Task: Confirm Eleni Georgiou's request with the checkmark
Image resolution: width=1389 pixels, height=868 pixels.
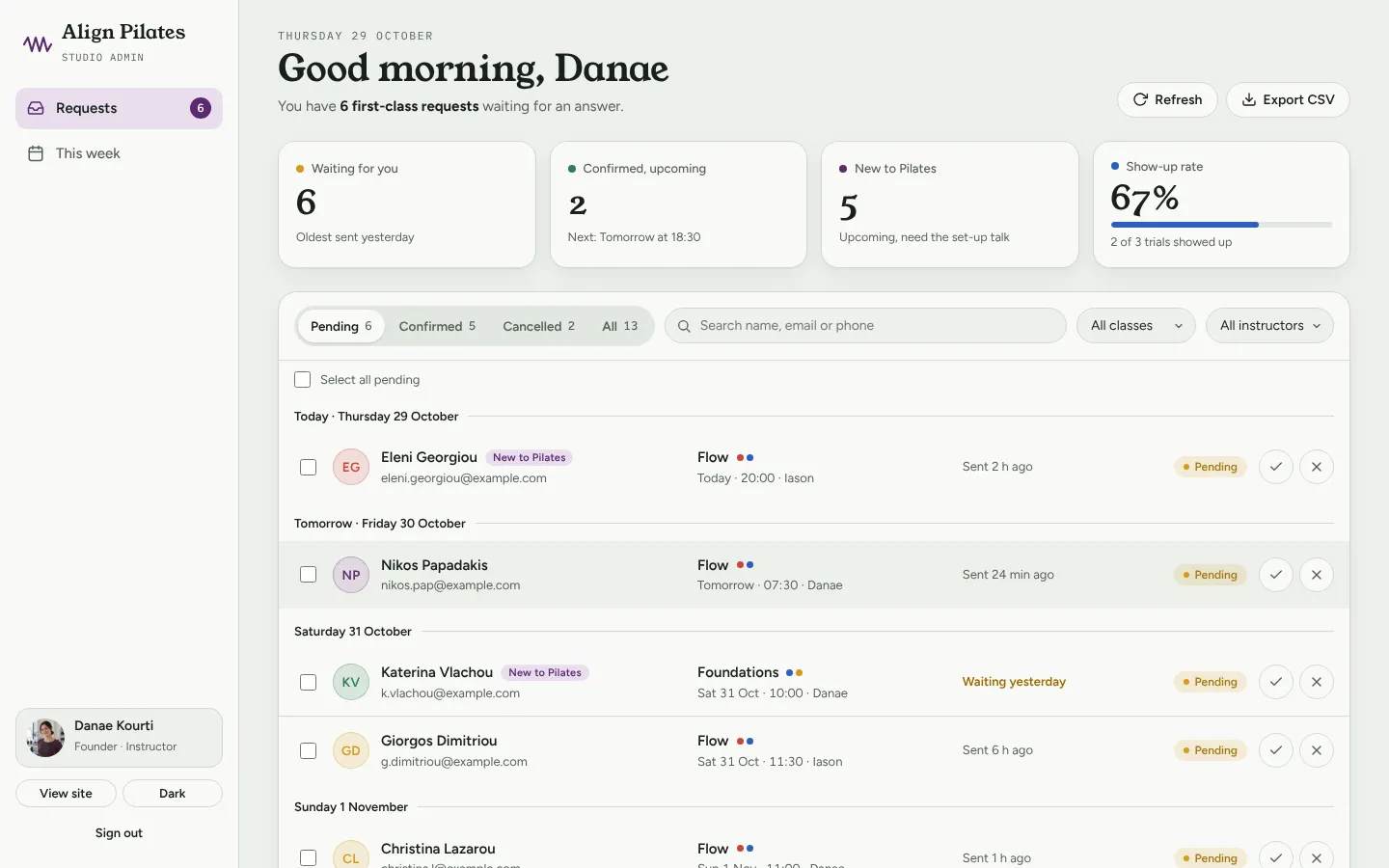Action: 1275,467
